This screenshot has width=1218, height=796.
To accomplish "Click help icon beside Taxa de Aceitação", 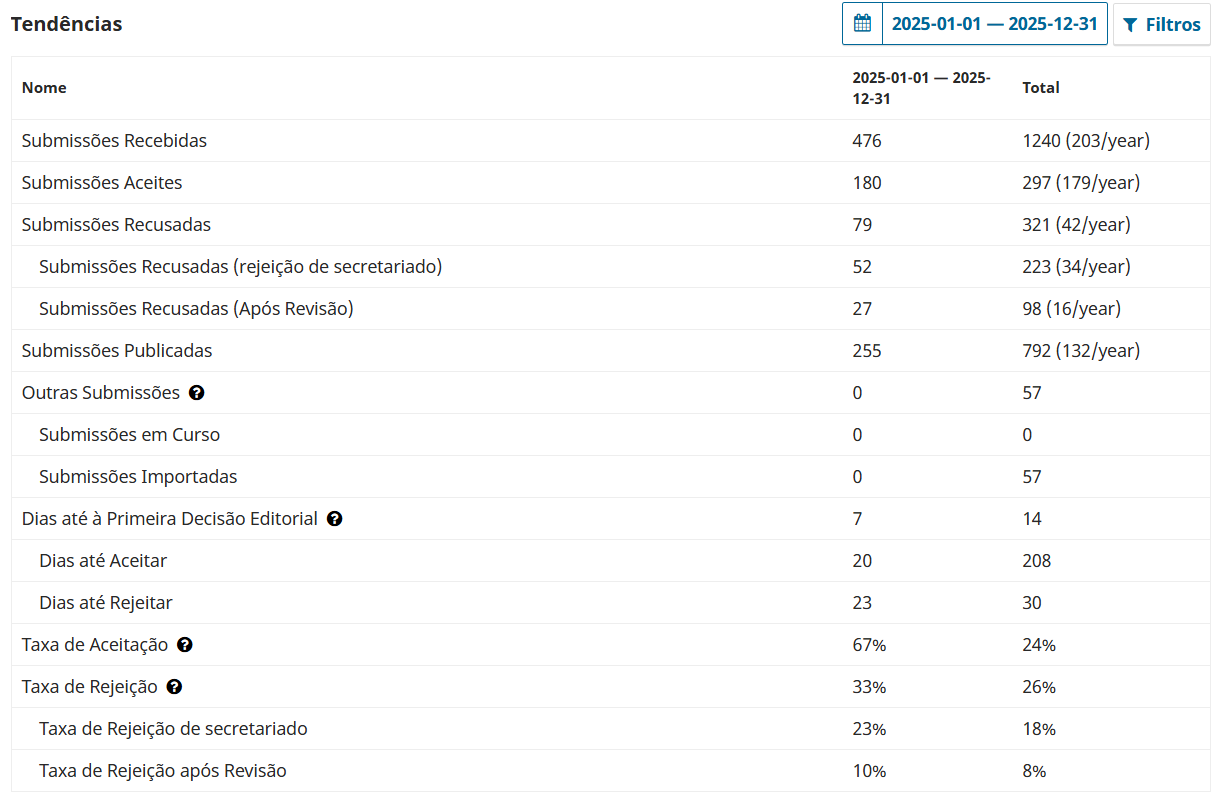I will tap(185, 645).
